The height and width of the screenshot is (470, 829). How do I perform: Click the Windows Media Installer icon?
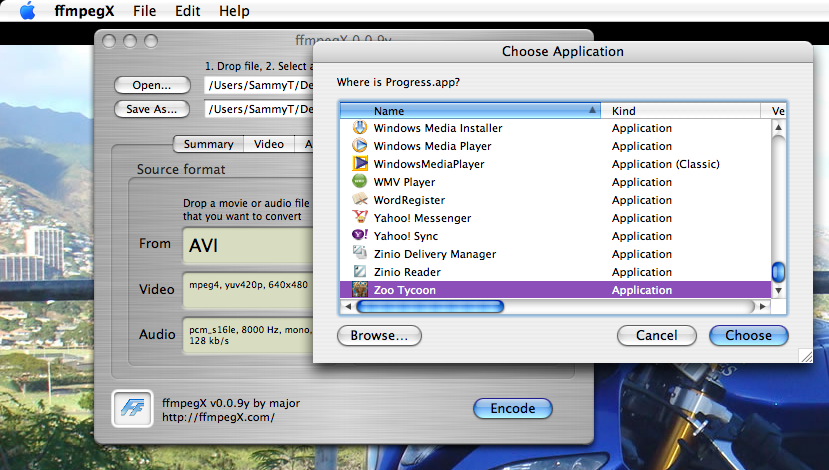coord(360,127)
